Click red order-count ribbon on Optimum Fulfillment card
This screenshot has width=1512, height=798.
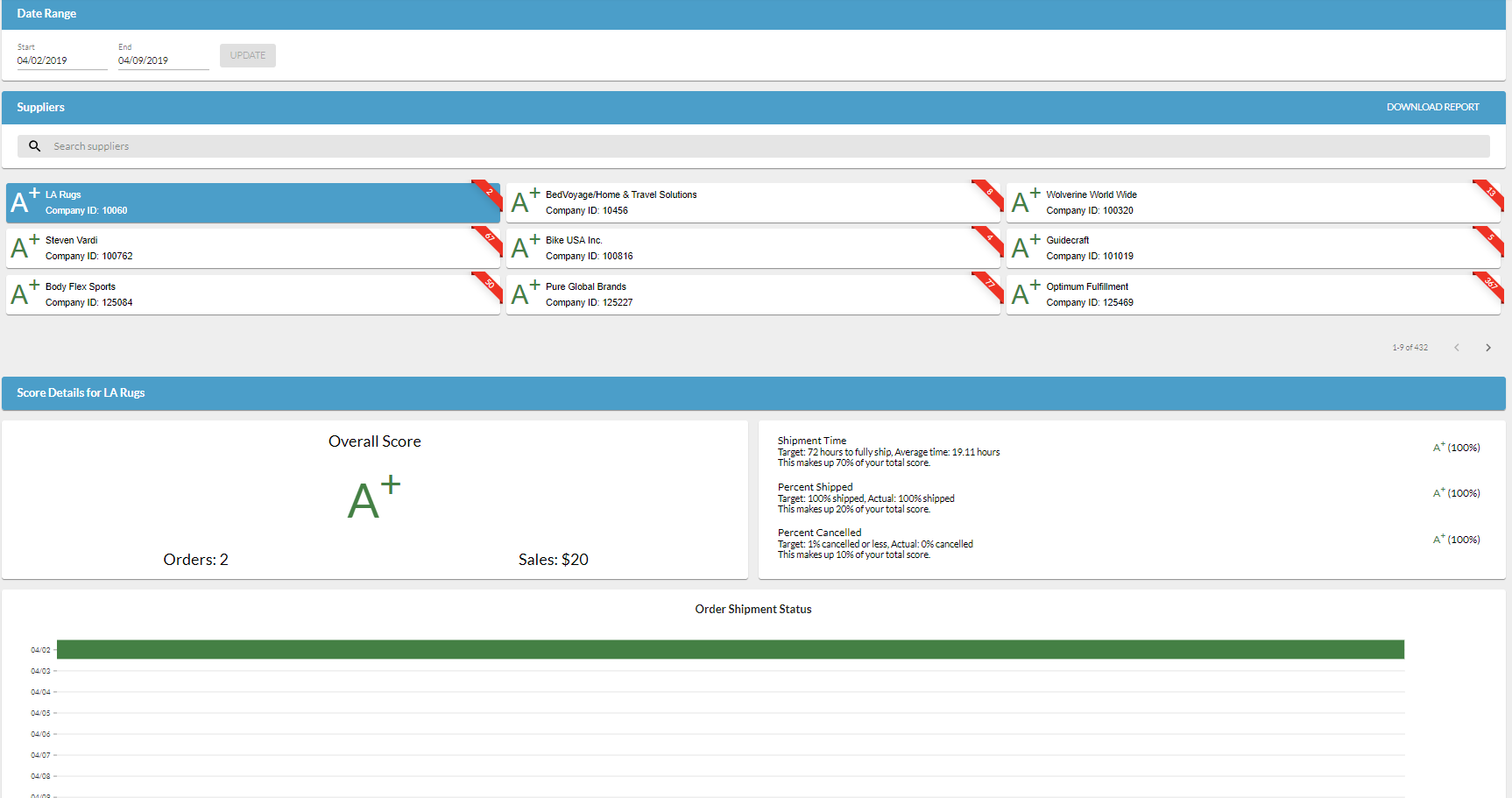[1490, 285]
